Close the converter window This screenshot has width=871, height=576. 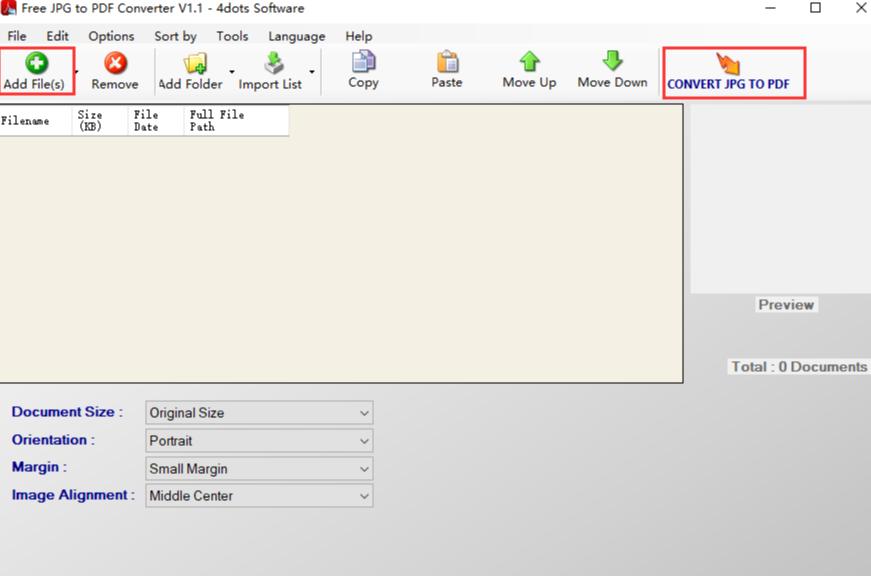coord(861,8)
